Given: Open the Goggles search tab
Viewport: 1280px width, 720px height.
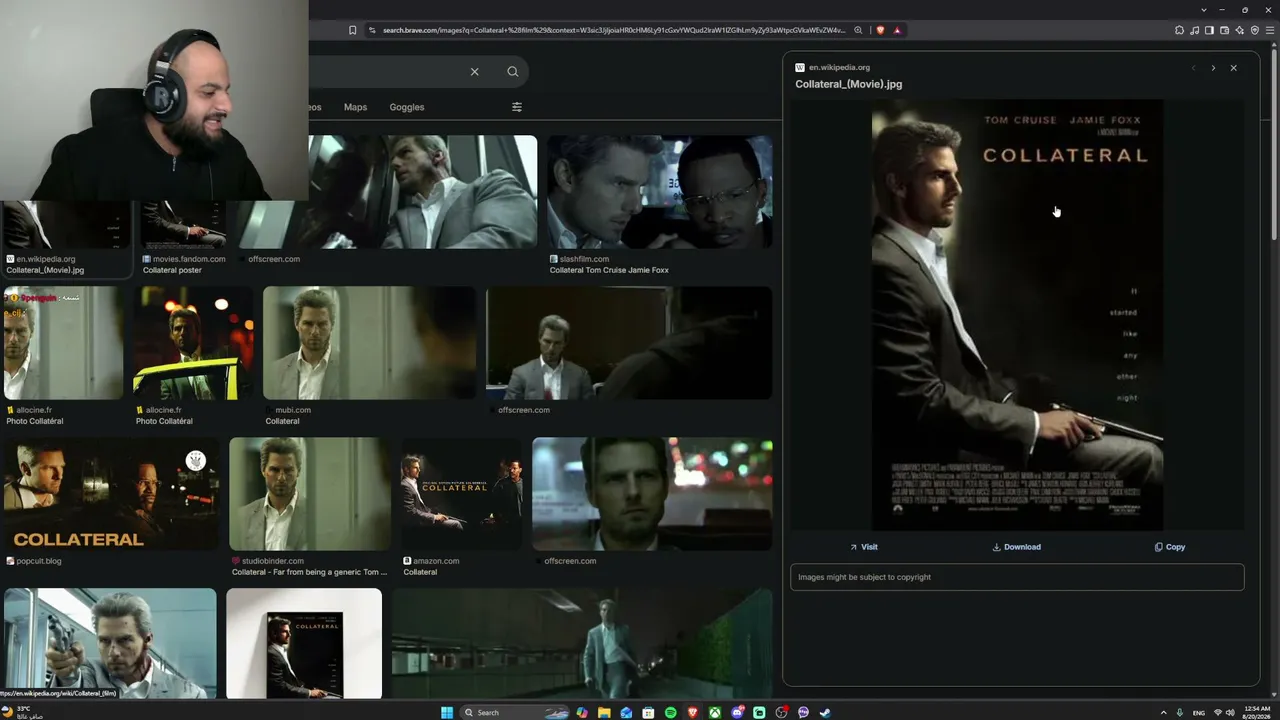Looking at the screenshot, I should (407, 107).
